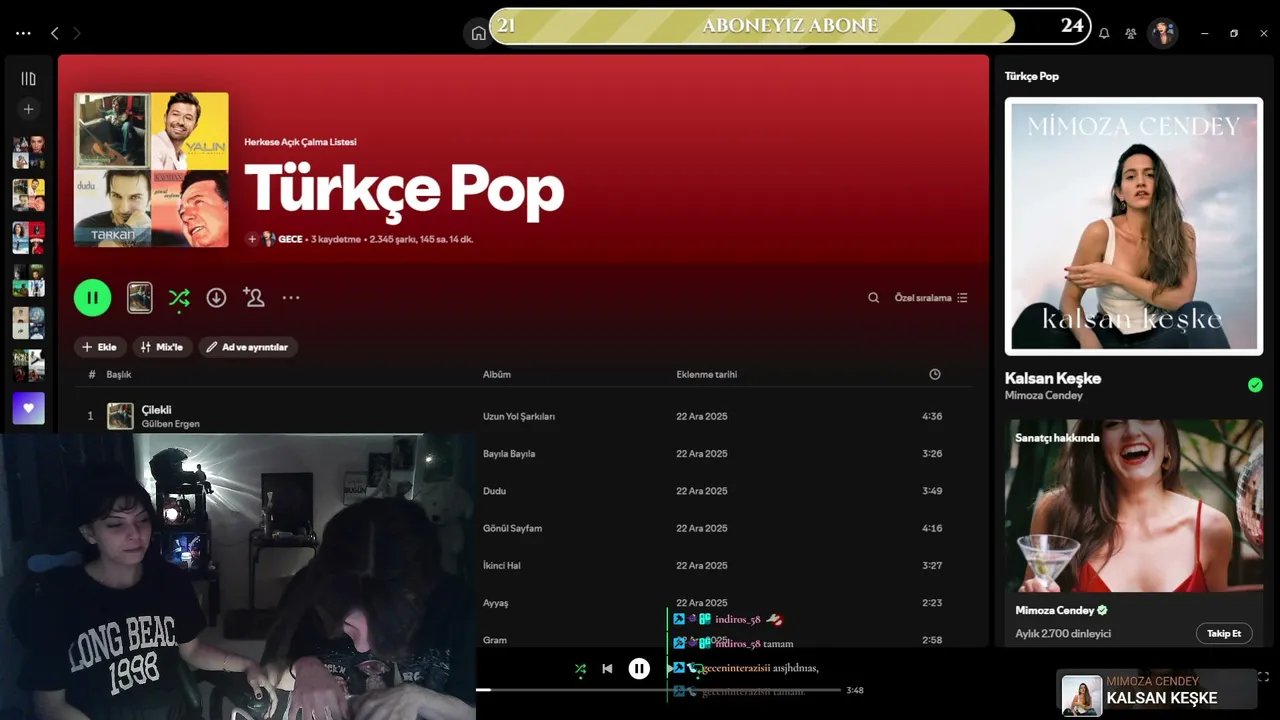Expand Your Library from the sidebar icon
The width and height of the screenshot is (1280, 720).
[x=28, y=78]
